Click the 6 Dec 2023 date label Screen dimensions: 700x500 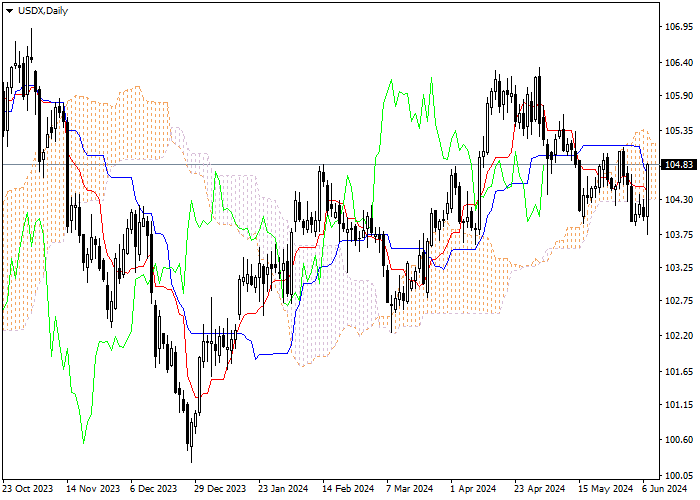[154, 489]
